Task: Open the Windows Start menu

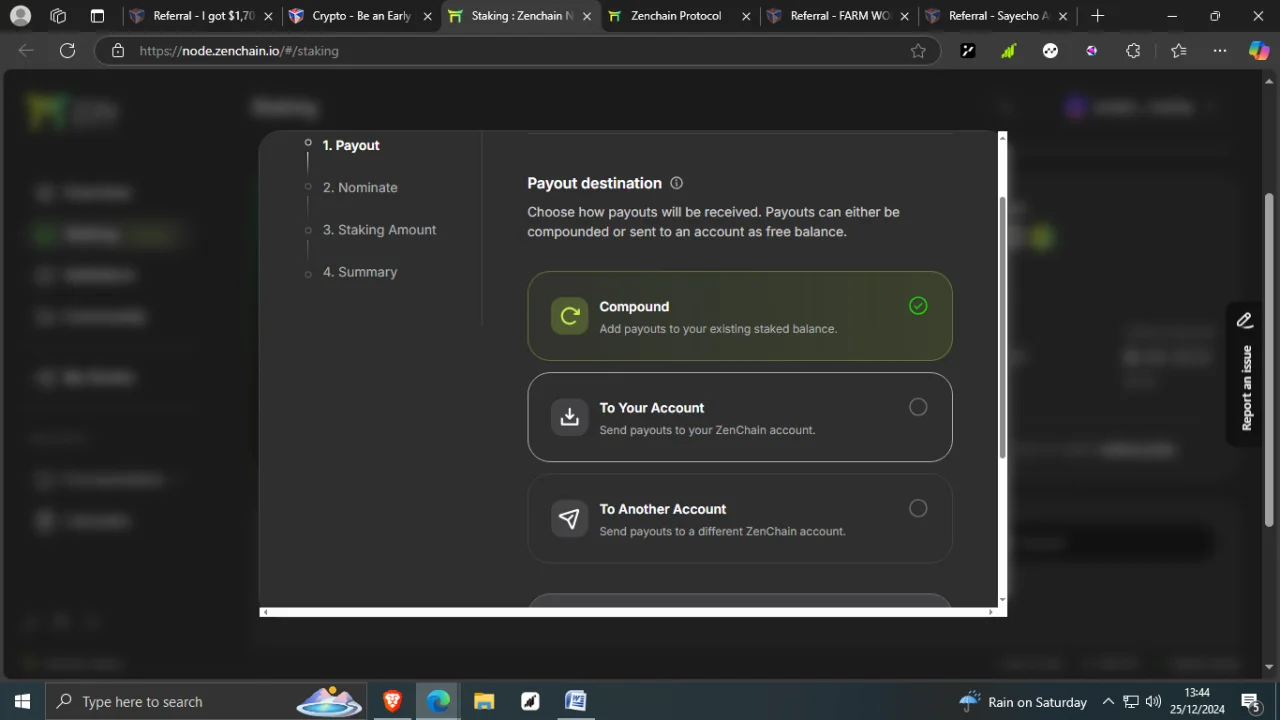Action: coord(22,701)
